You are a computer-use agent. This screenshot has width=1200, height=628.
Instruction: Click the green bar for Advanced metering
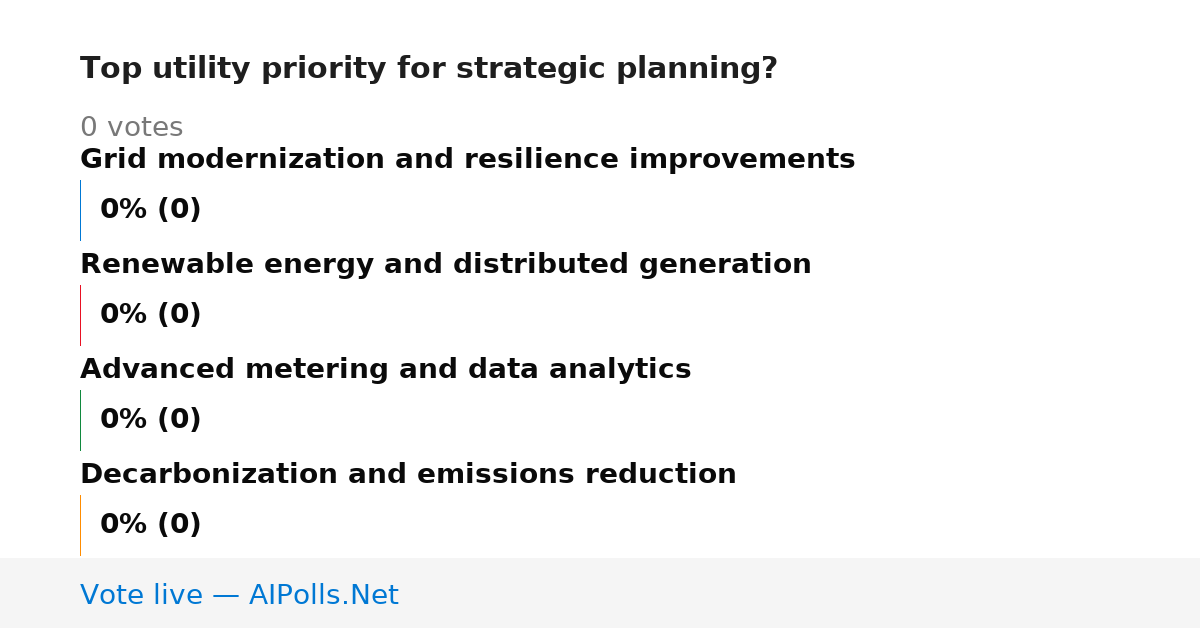click(x=80, y=420)
